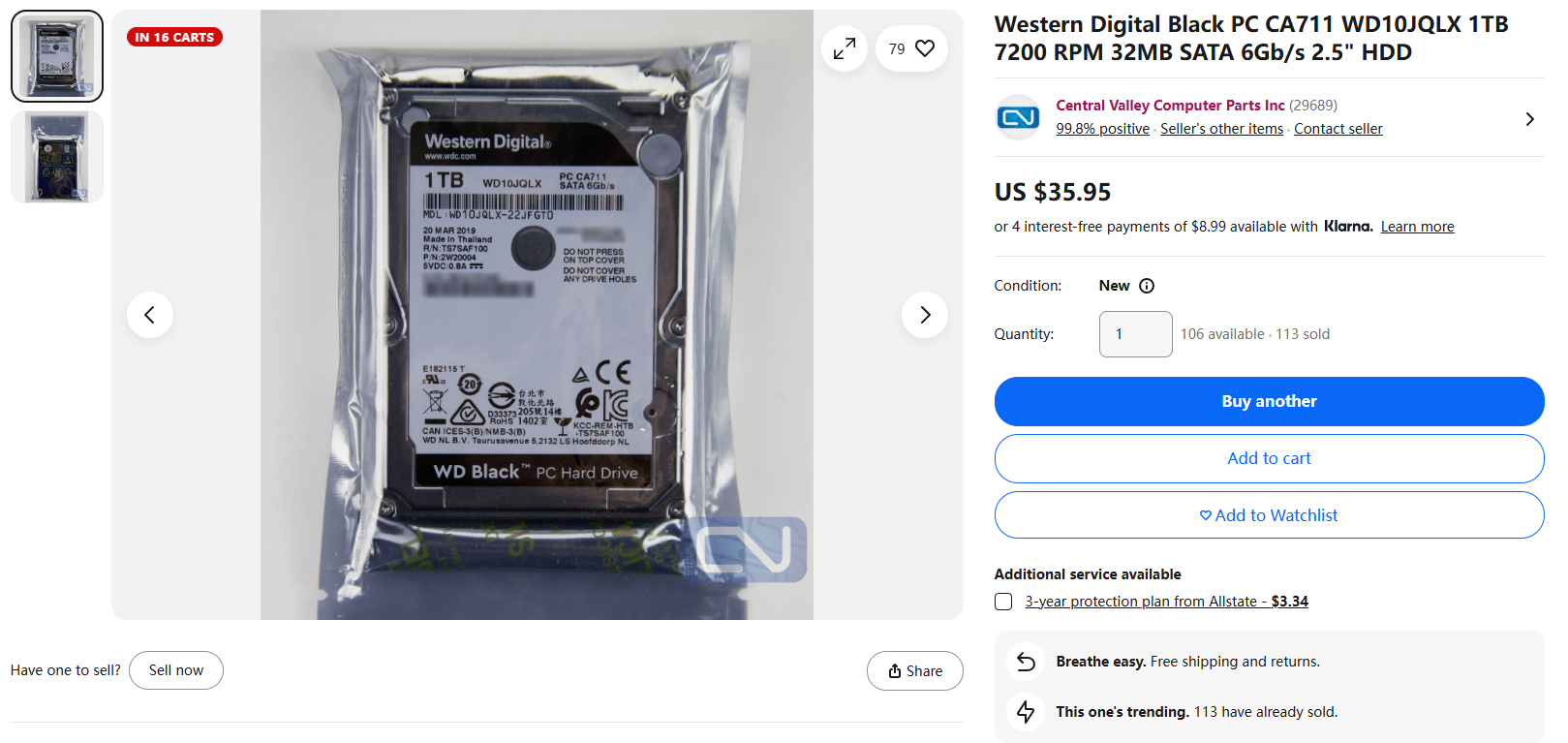Click the Sell now button
The image size is (1568, 743).
pos(176,670)
